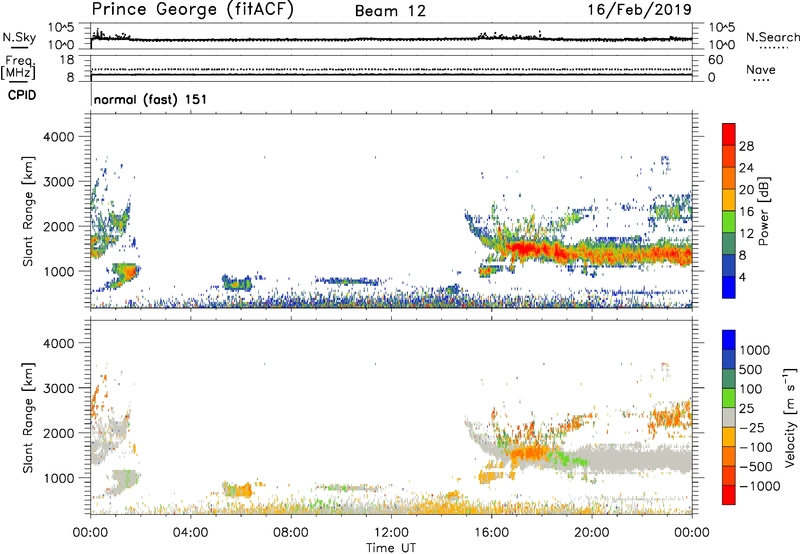Click the "Velocity [m s-1]" colorbar title
Image resolution: width=800 pixels, height=554 pixels.
[790, 417]
